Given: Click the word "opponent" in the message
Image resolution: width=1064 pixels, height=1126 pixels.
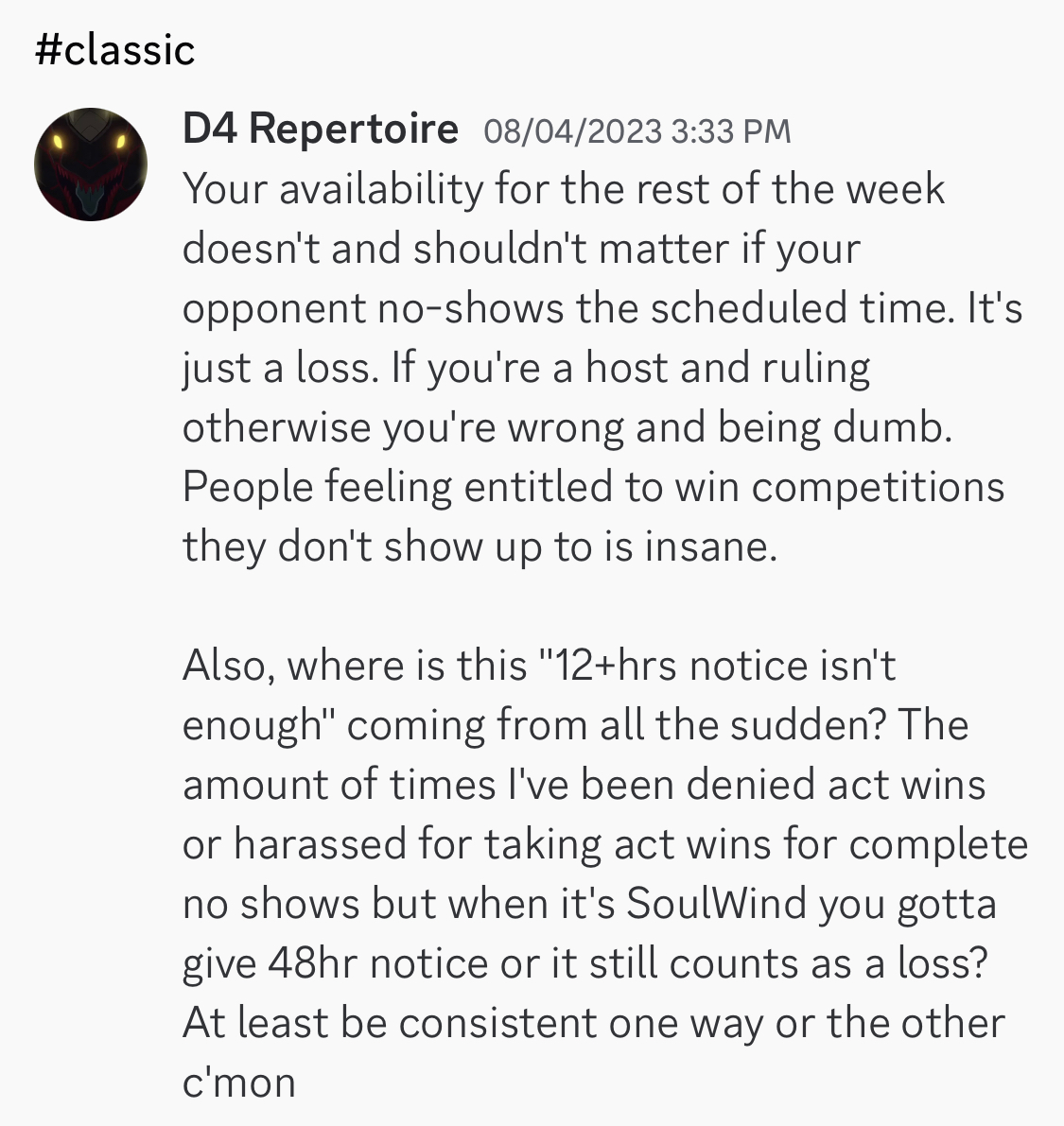Looking at the screenshot, I should [272, 309].
